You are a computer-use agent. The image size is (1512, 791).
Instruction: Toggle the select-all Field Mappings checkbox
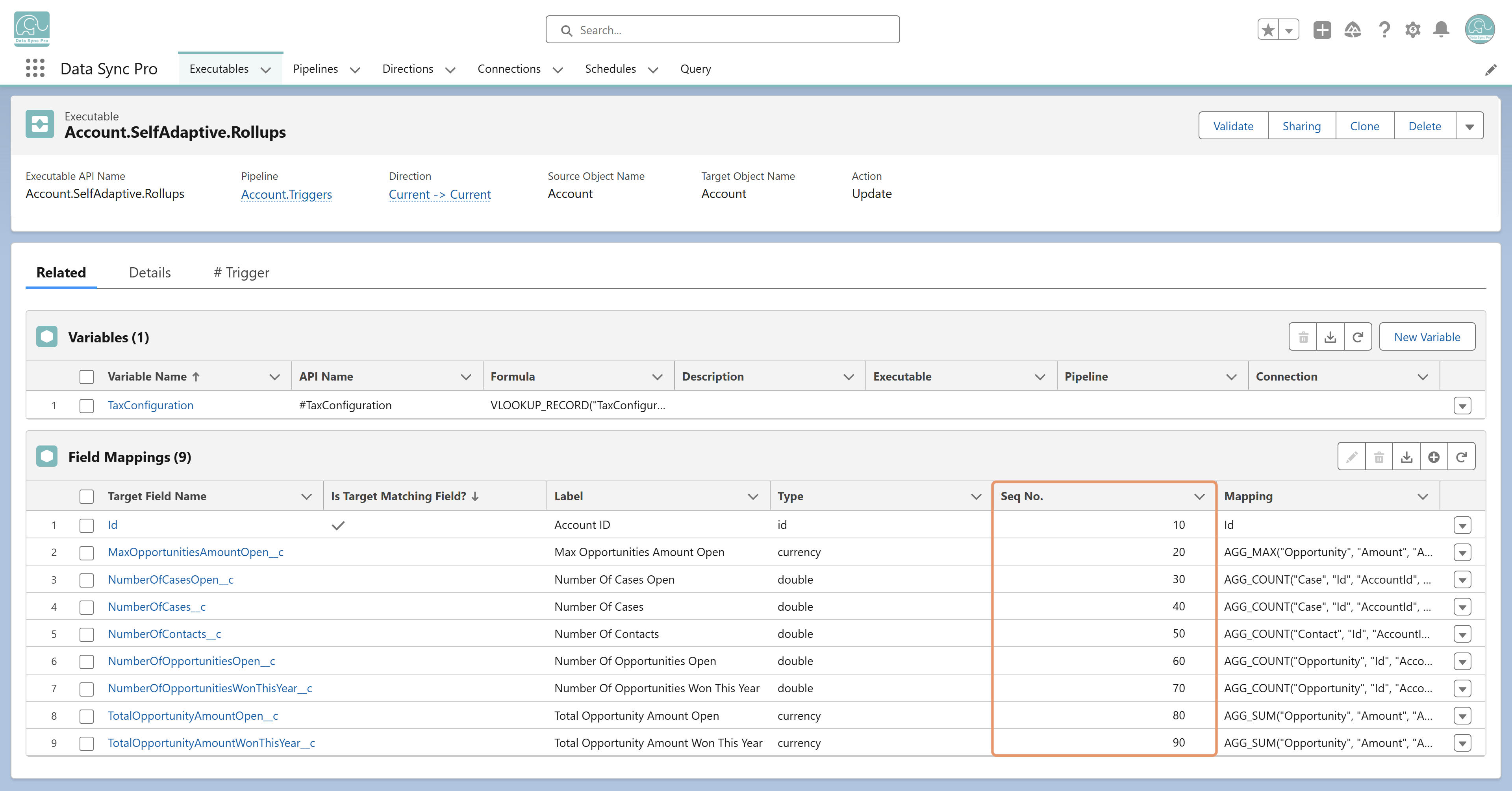pos(87,496)
